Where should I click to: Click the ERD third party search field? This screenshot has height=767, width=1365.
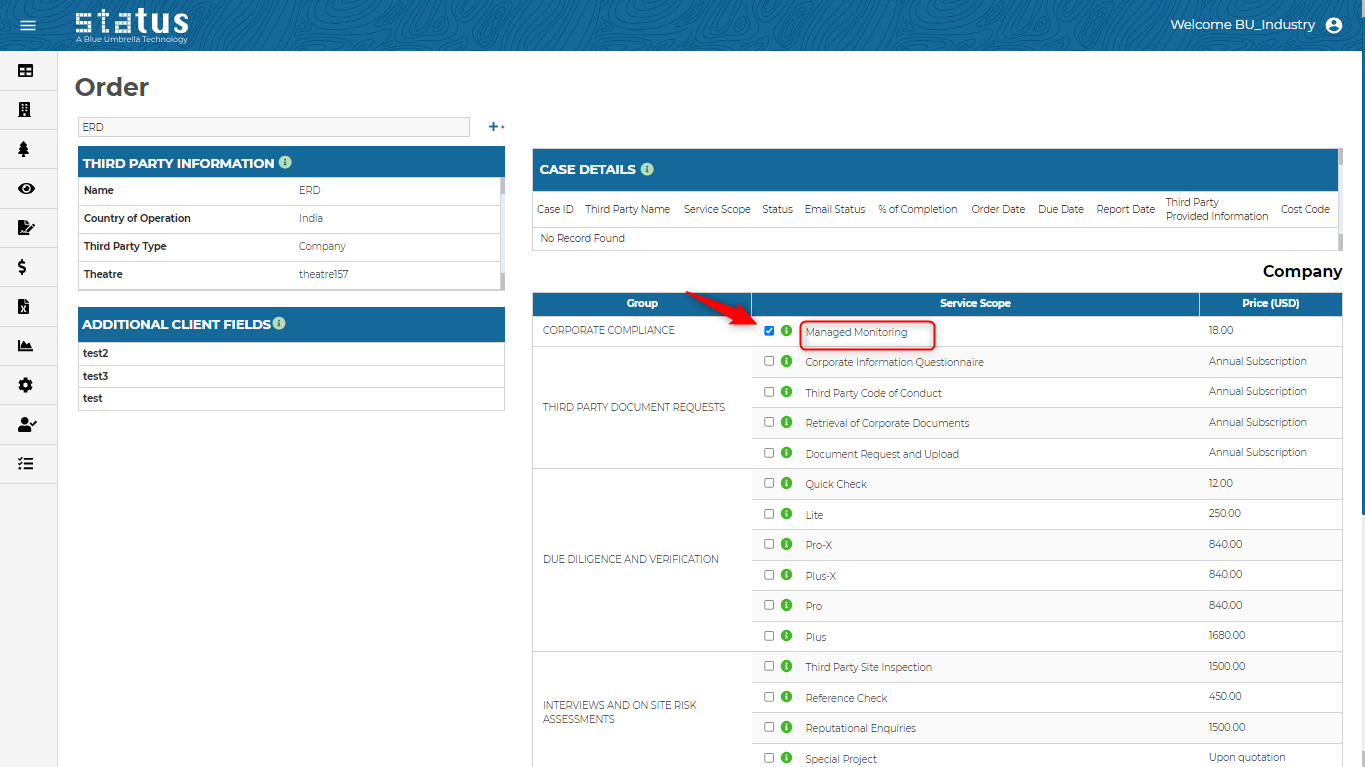coord(273,127)
